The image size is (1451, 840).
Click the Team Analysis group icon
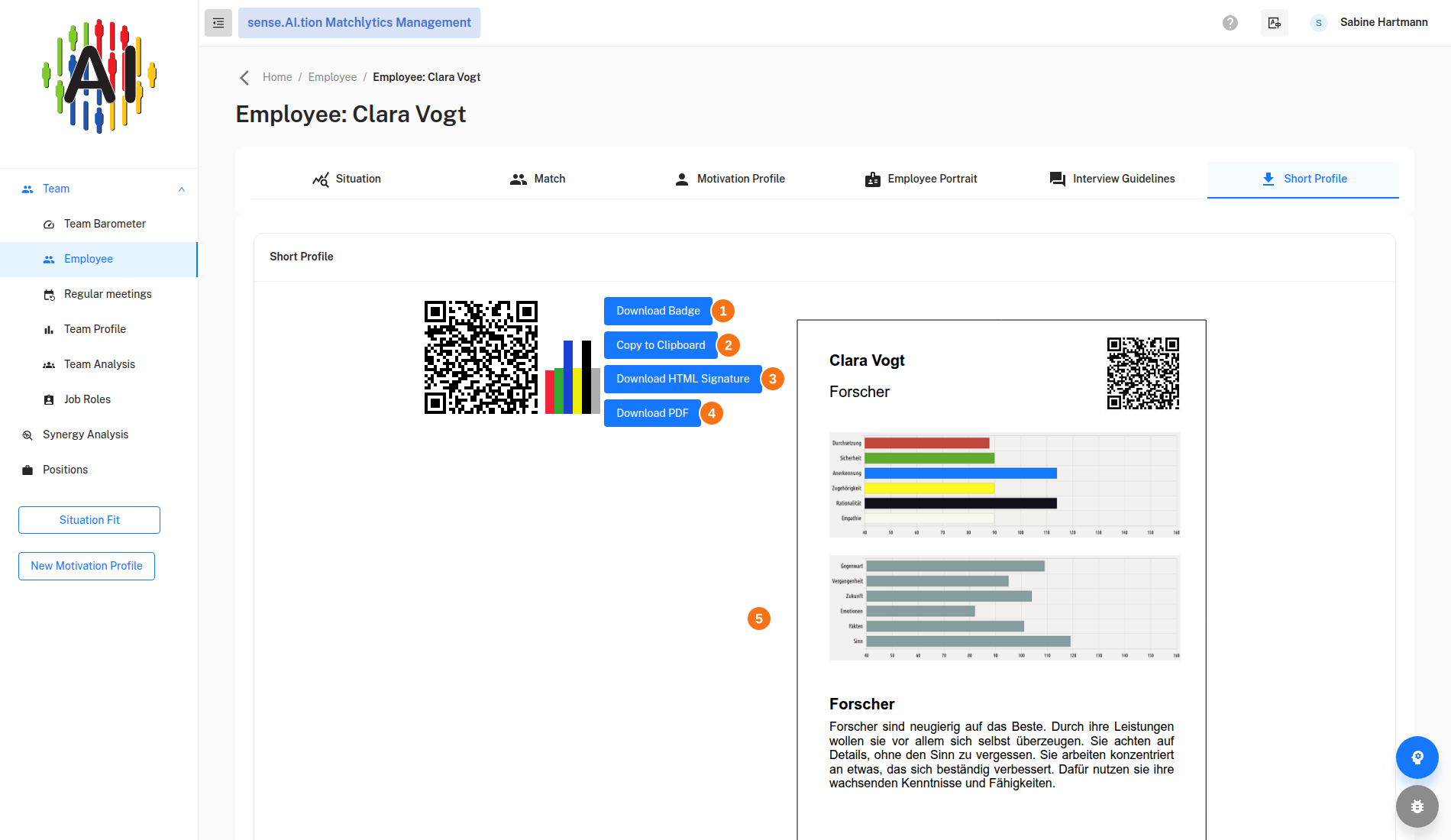point(49,365)
